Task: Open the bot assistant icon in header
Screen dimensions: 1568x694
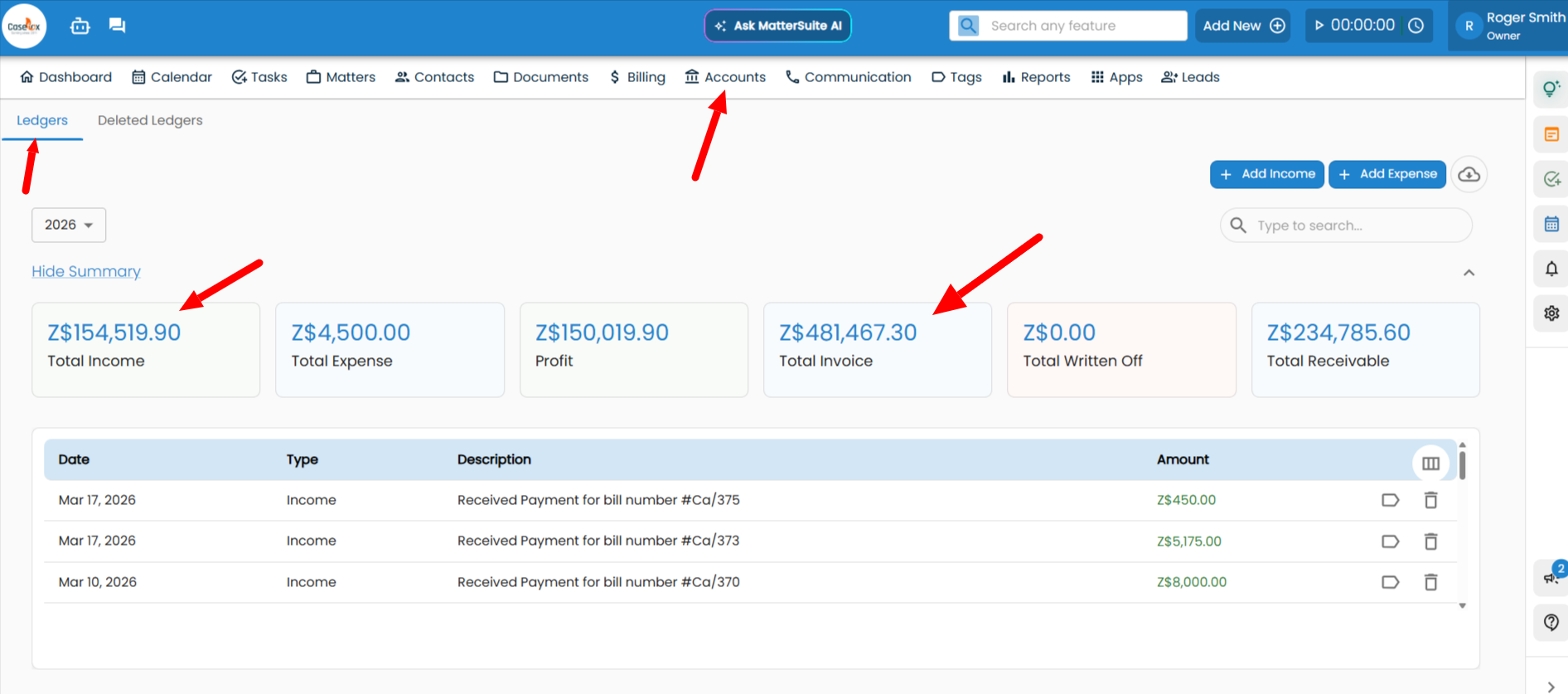Action: click(x=80, y=26)
